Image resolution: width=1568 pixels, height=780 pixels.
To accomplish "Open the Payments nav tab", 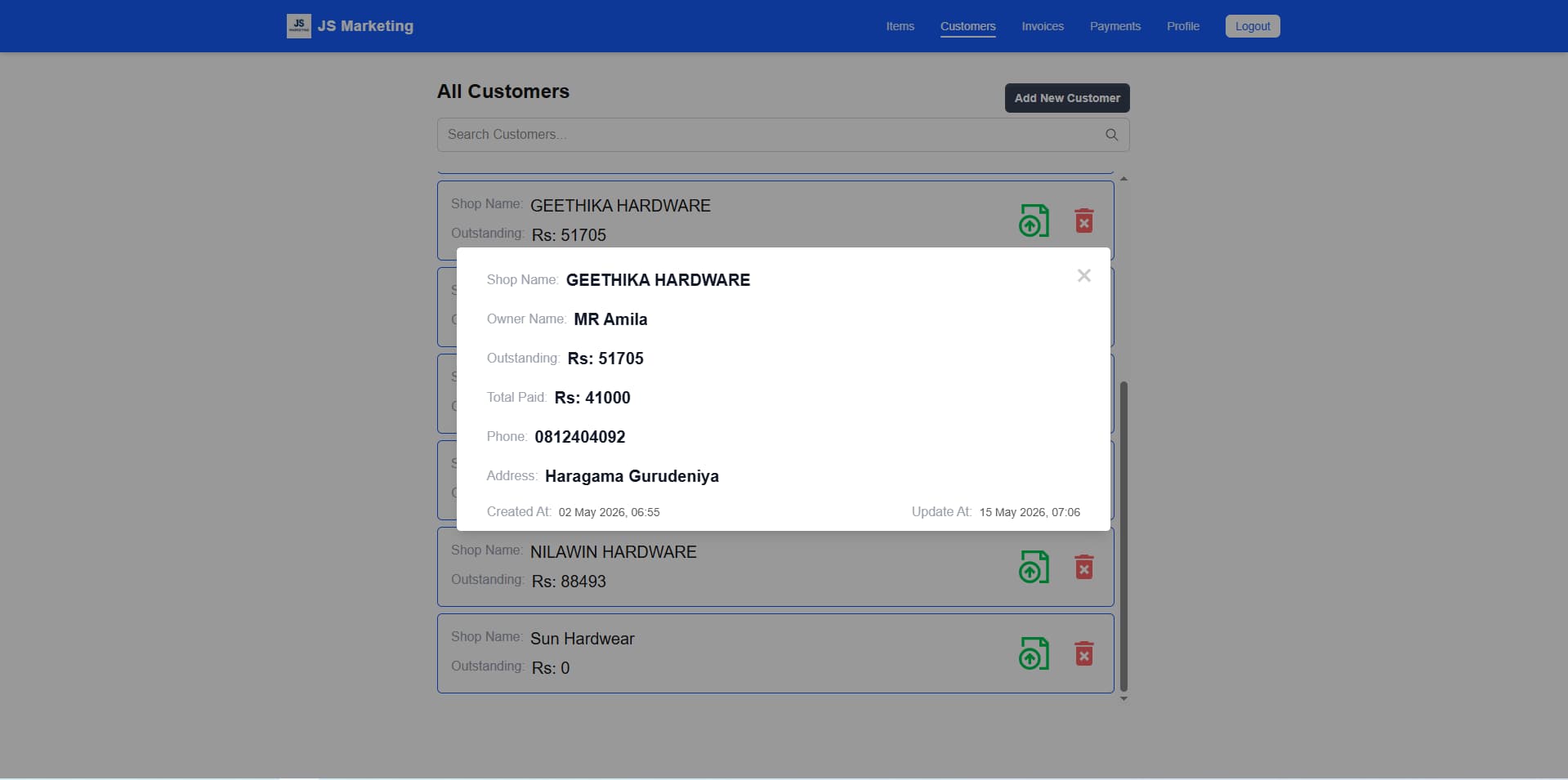I will [x=1115, y=26].
